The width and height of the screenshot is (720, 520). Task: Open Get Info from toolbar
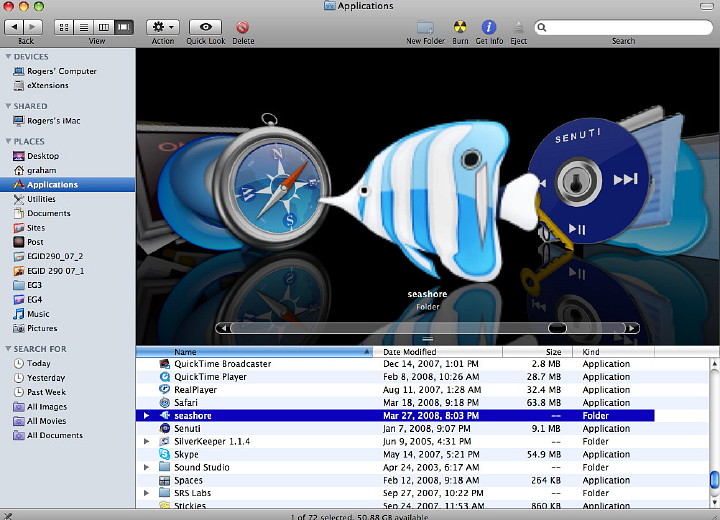point(489,27)
